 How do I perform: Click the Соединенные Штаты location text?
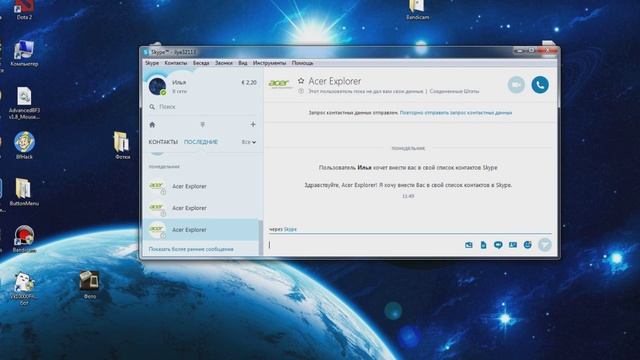tap(454, 91)
